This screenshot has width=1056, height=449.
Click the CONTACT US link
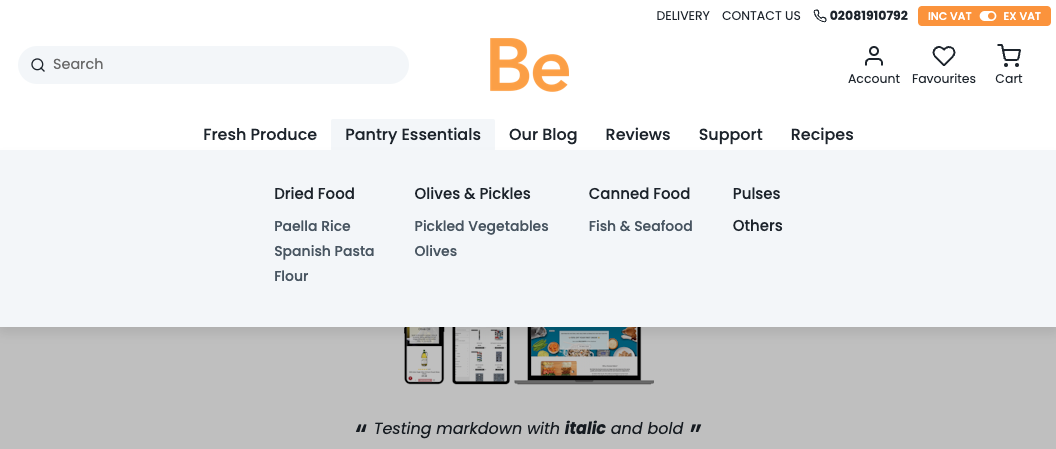tap(761, 16)
